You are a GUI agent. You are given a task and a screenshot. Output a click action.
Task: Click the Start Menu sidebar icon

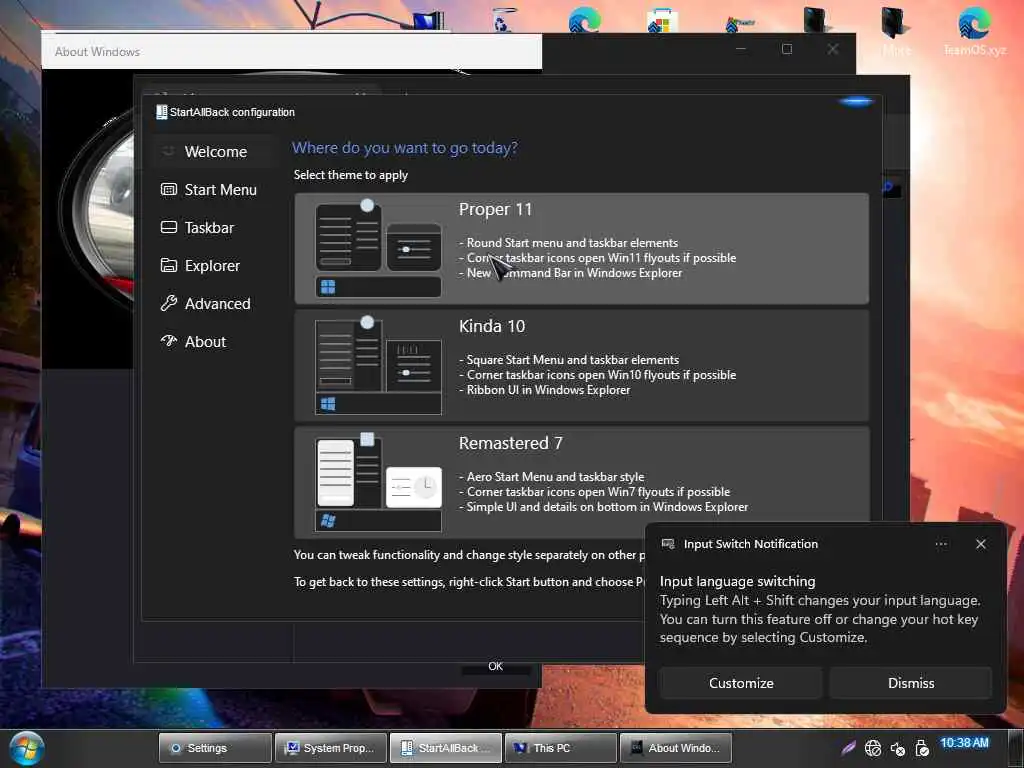tap(168, 189)
